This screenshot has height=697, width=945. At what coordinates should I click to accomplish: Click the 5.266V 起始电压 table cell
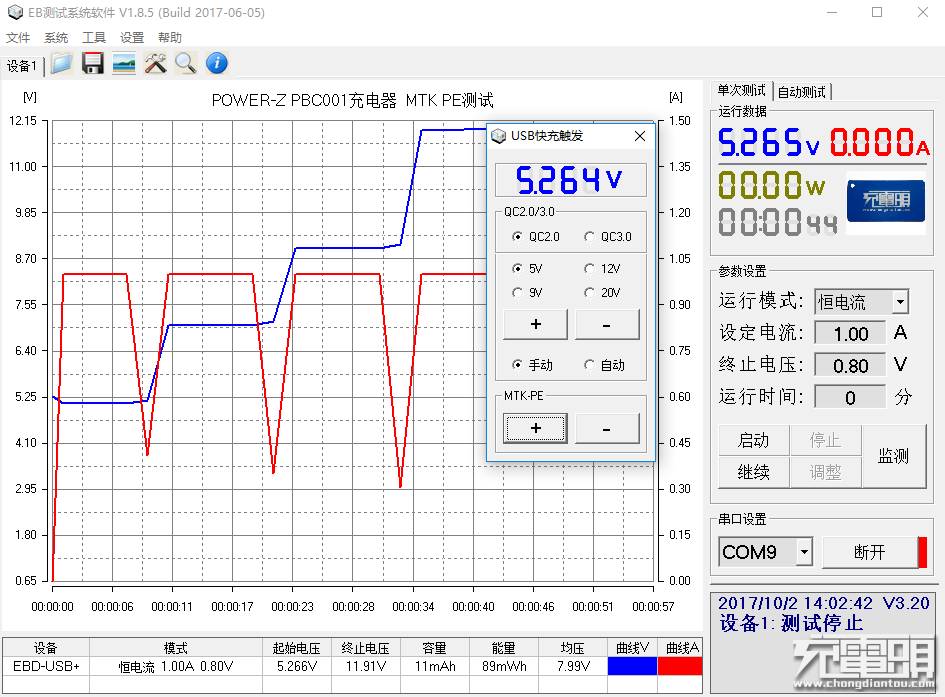click(297, 666)
